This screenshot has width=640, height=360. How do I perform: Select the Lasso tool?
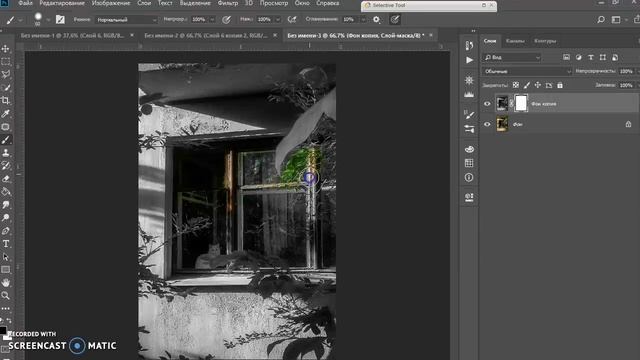[x=6, y=74]
